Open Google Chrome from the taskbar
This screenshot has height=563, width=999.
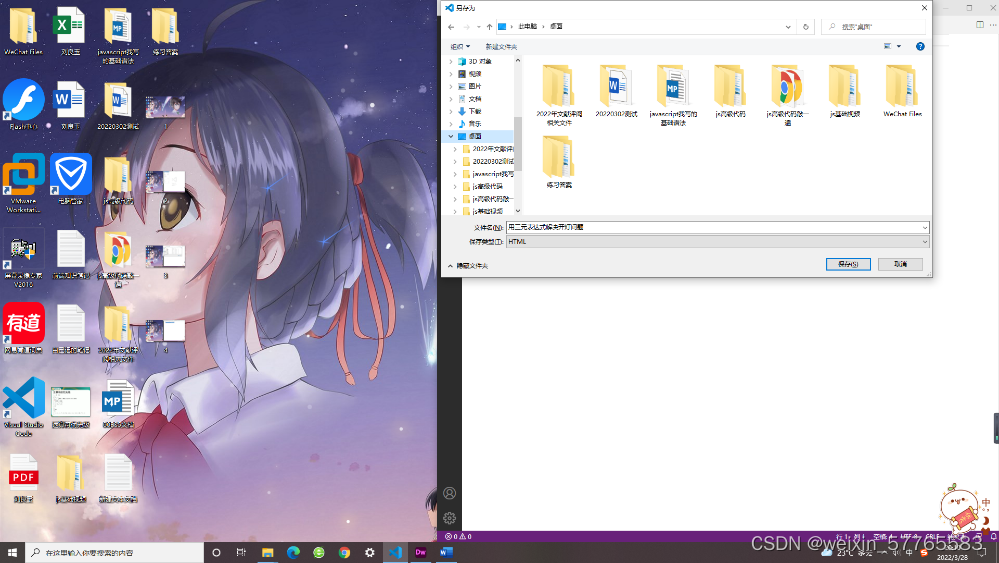coord(344,552)
